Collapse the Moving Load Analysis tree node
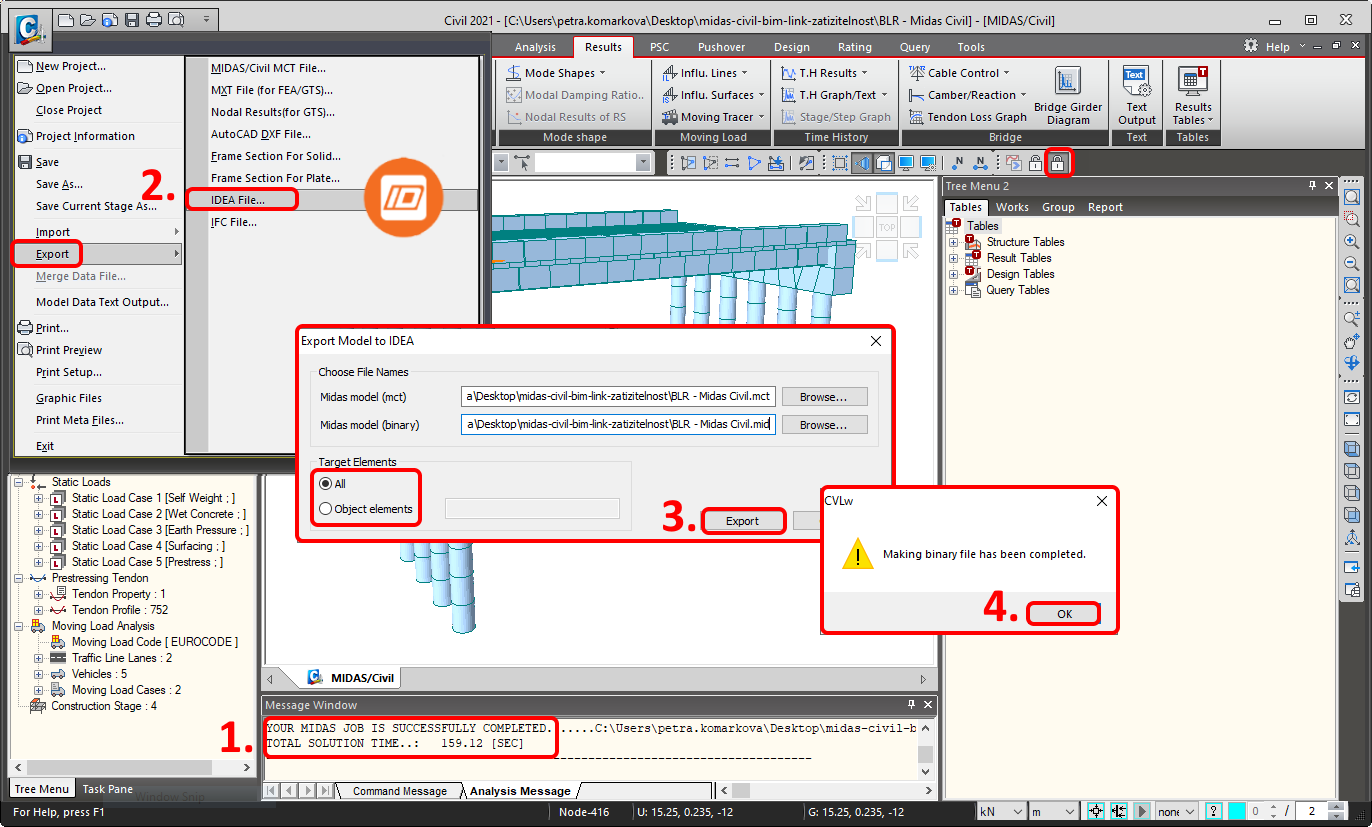Viewport: 1372px width, 827px height. coord(19,626)
